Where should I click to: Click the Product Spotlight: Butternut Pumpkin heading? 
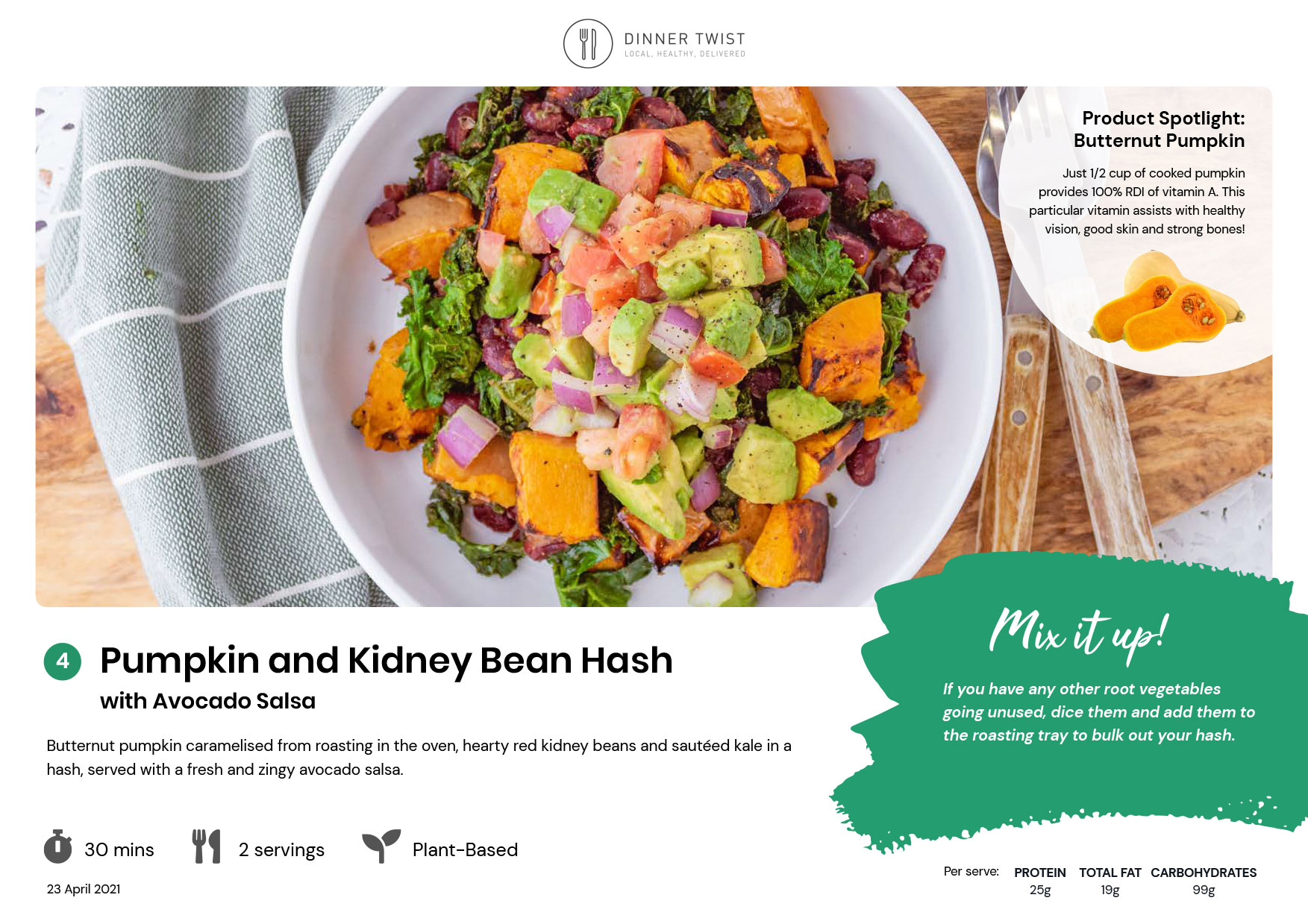[x=1160, y=130]
